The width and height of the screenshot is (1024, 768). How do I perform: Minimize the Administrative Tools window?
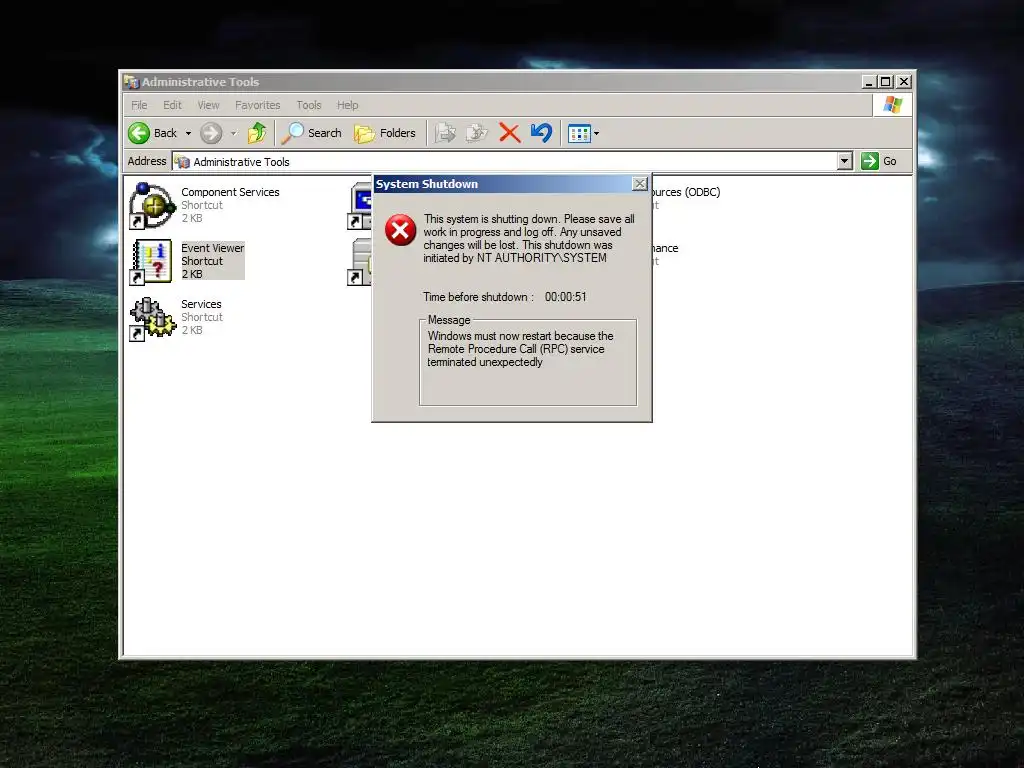tap(868, 82)
